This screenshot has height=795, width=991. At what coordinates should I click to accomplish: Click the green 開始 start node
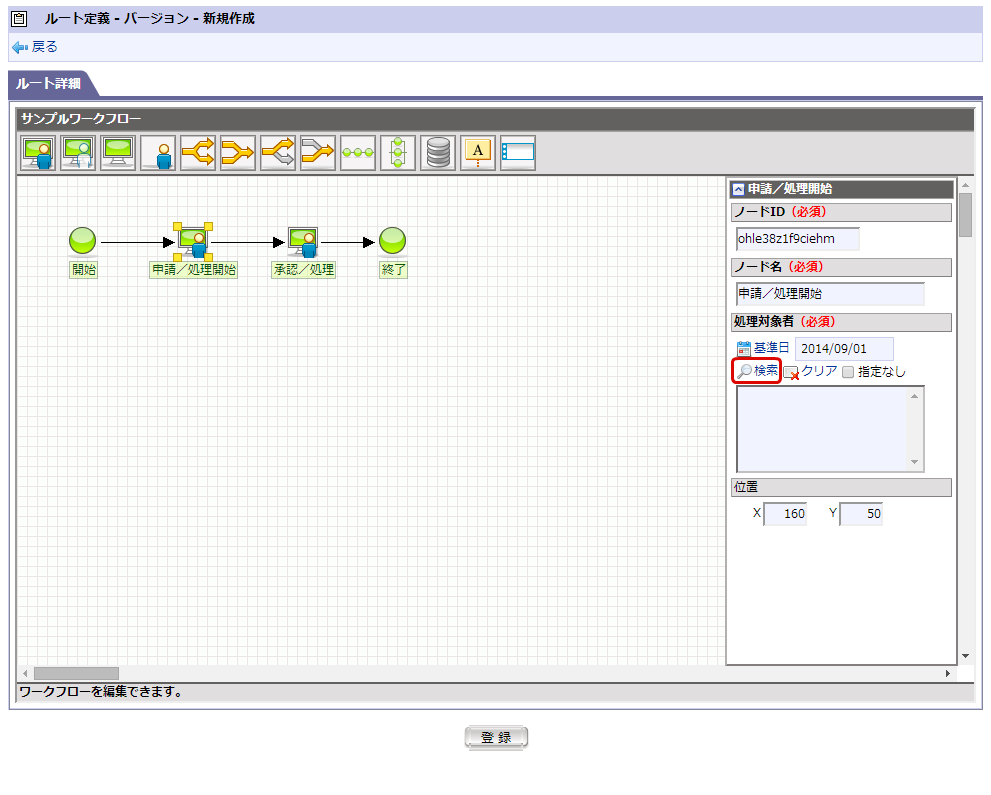pos(82,241)
